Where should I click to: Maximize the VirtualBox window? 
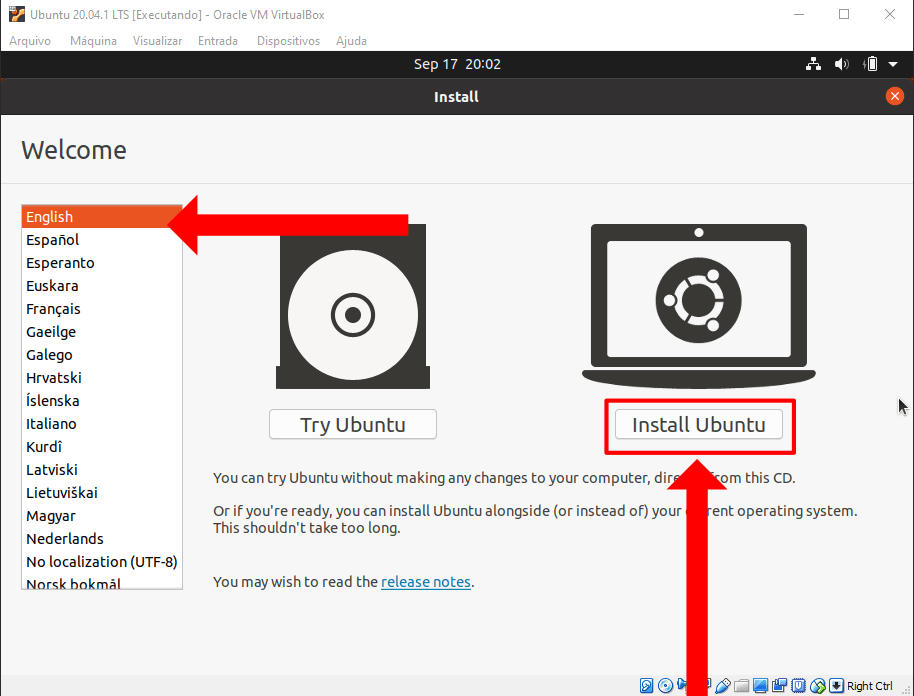tap(843, 15)
